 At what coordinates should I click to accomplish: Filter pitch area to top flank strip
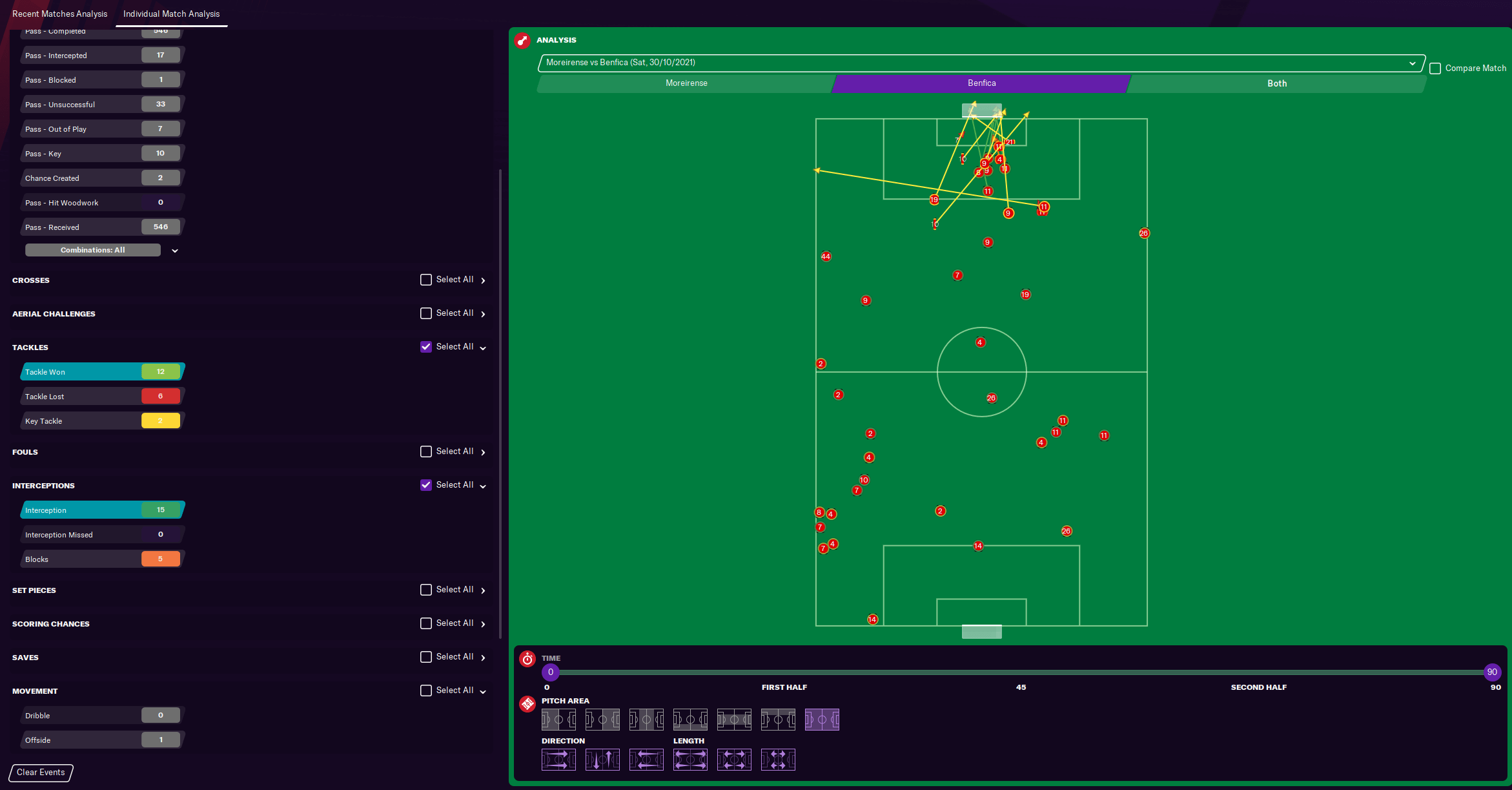[x=778, y=719]
